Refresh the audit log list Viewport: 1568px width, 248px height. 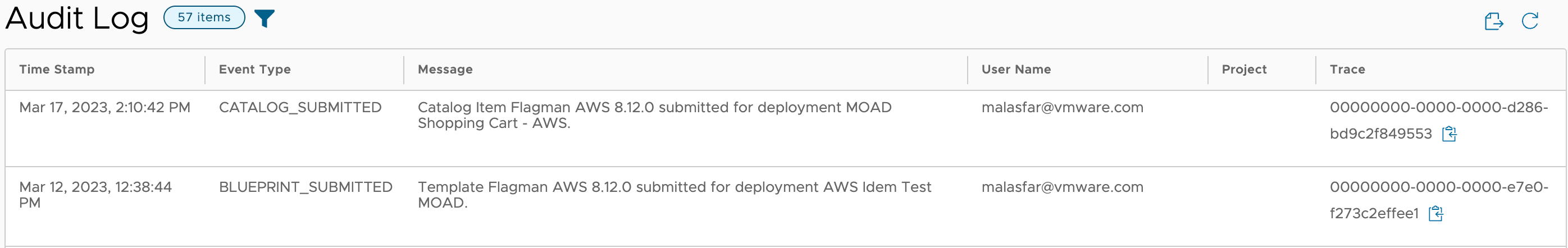1530,21
